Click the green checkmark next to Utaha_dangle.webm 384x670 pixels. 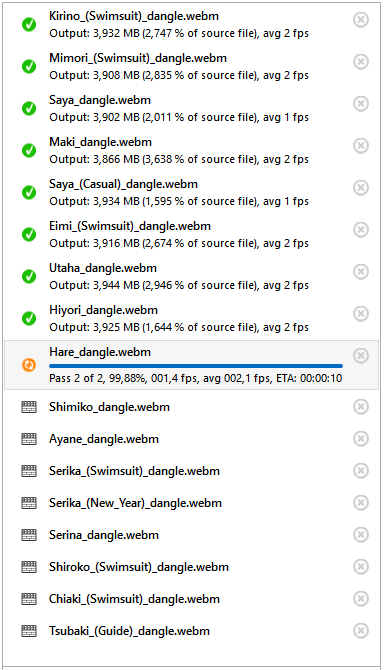[x=29, y=276]
